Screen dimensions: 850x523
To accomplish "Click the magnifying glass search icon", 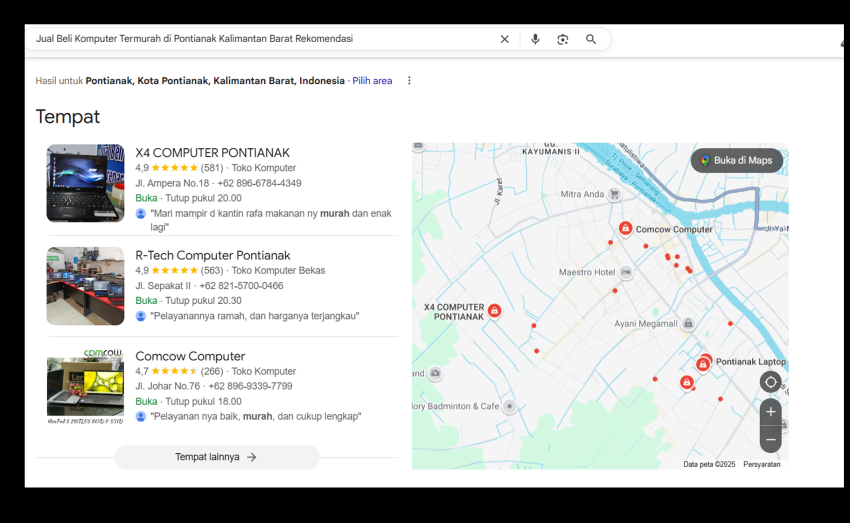I will pos(591,39).
